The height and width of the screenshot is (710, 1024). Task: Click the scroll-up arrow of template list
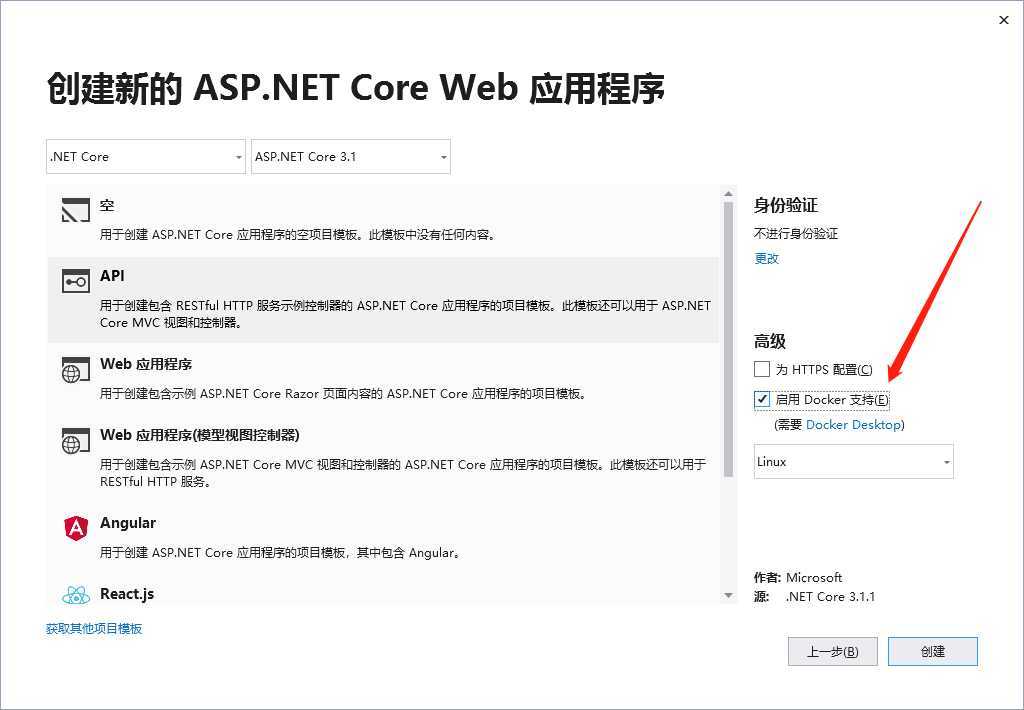point(728,193)
